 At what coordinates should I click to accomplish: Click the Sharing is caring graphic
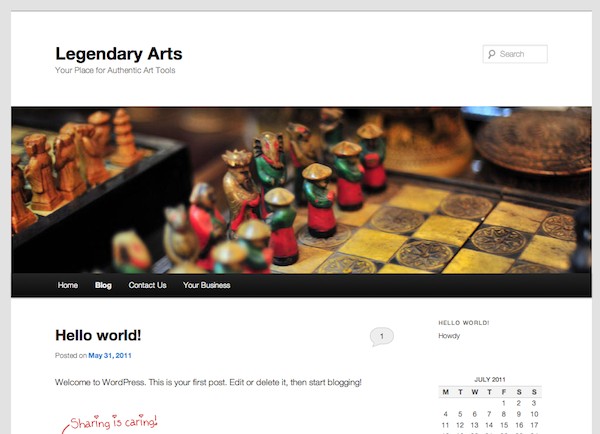coord(111,423)
